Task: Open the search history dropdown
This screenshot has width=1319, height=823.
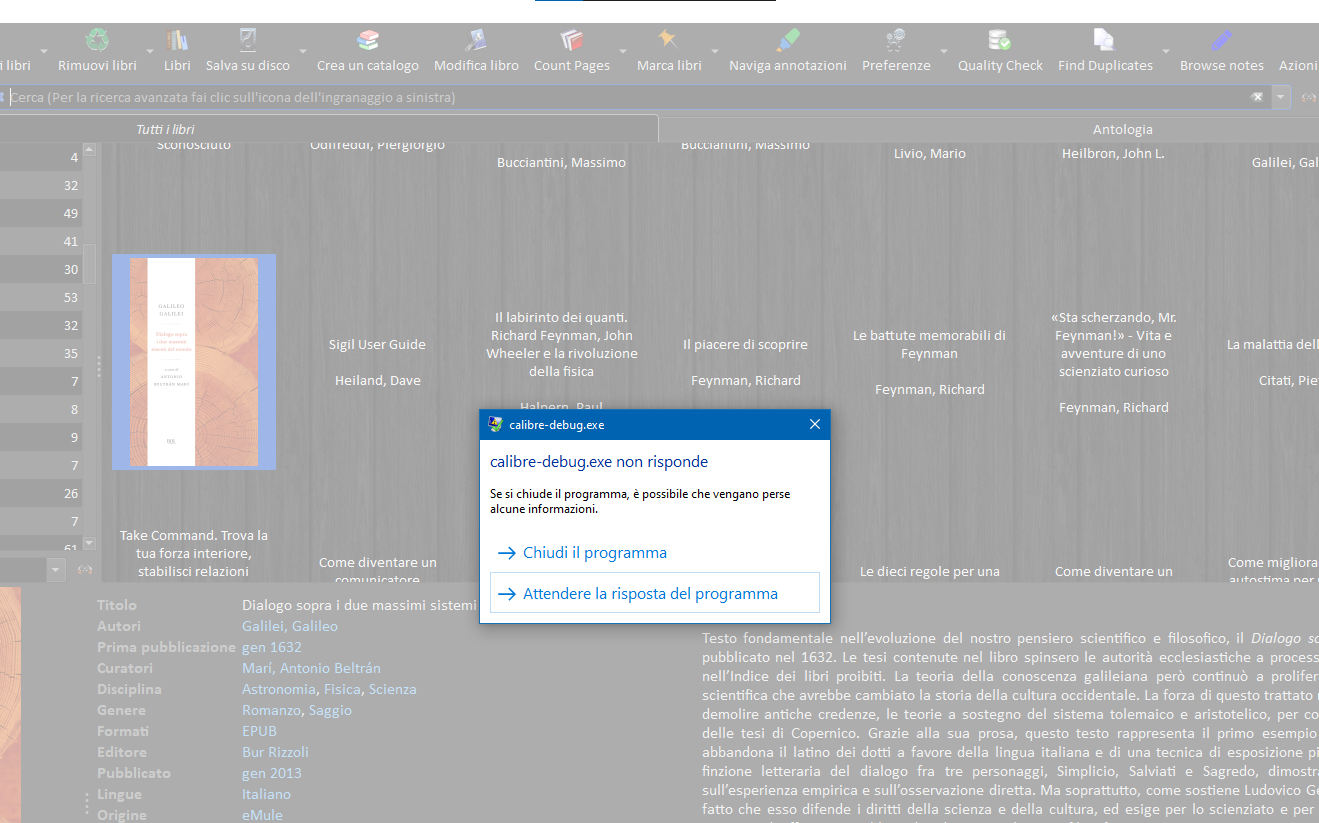Action: point(1281,97)
